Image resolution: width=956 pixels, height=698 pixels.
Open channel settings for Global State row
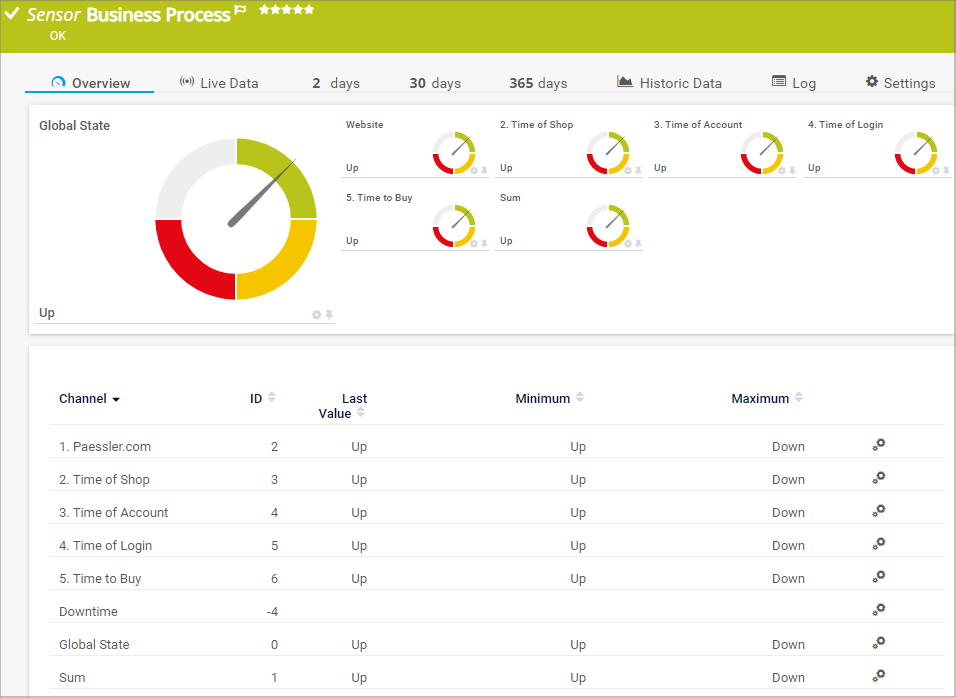click(x=878, y=644)
